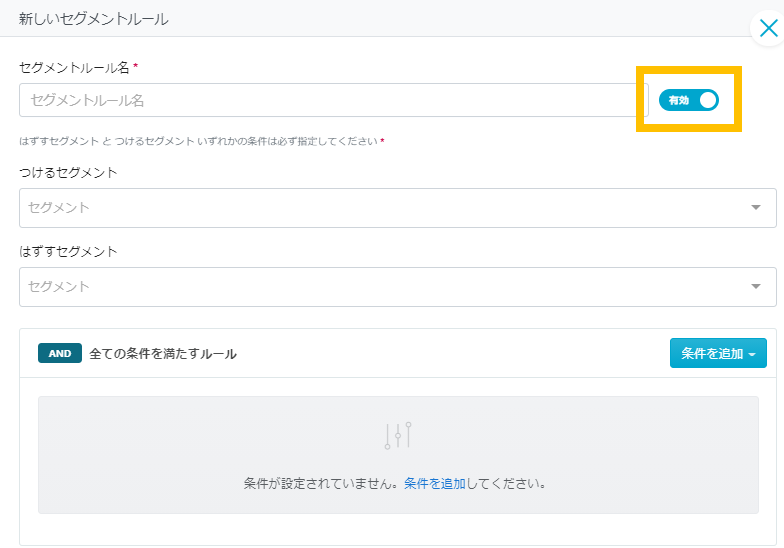Click the はずすセグメント label
The width and height of the screenshot is (784, 548).
(68, 252)
